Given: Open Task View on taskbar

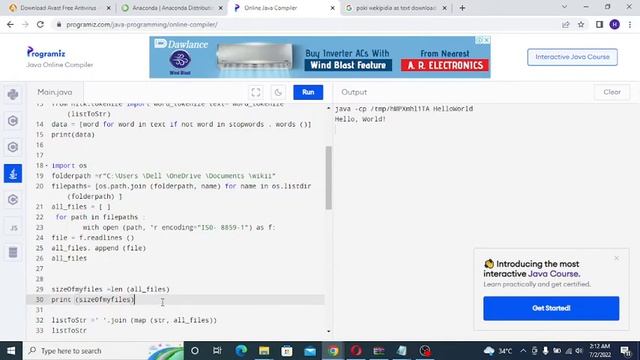Looking at the screenshot, I should (x=217, y=351).
